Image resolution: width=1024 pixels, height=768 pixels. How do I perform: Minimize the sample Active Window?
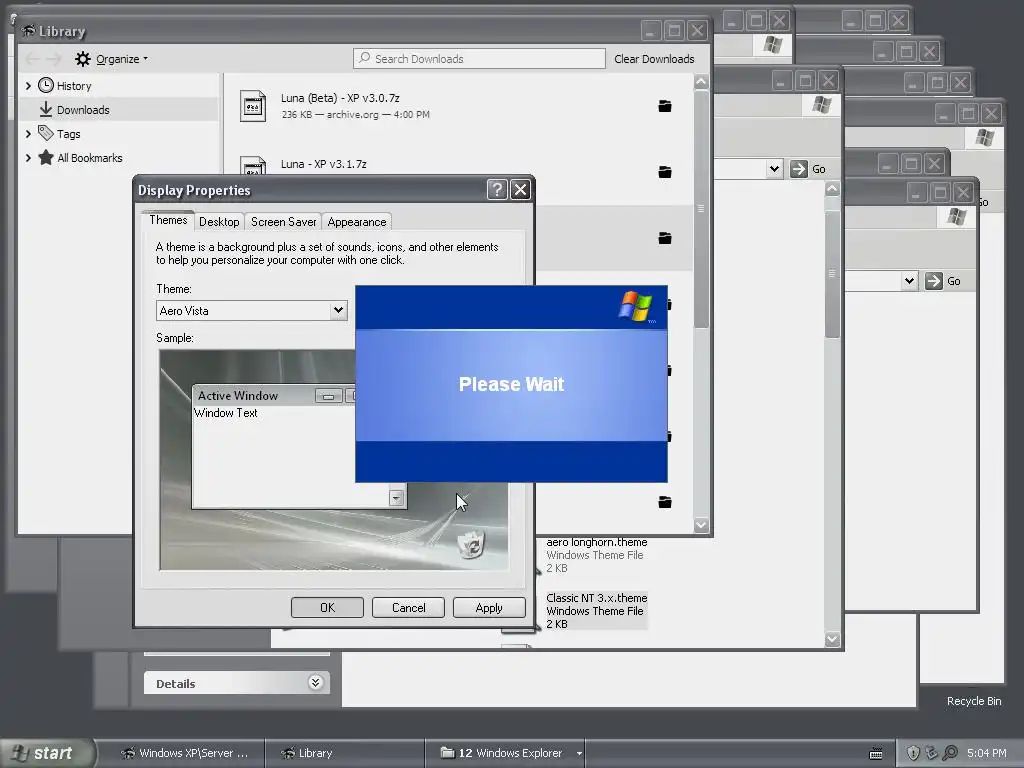coord(328,396)
